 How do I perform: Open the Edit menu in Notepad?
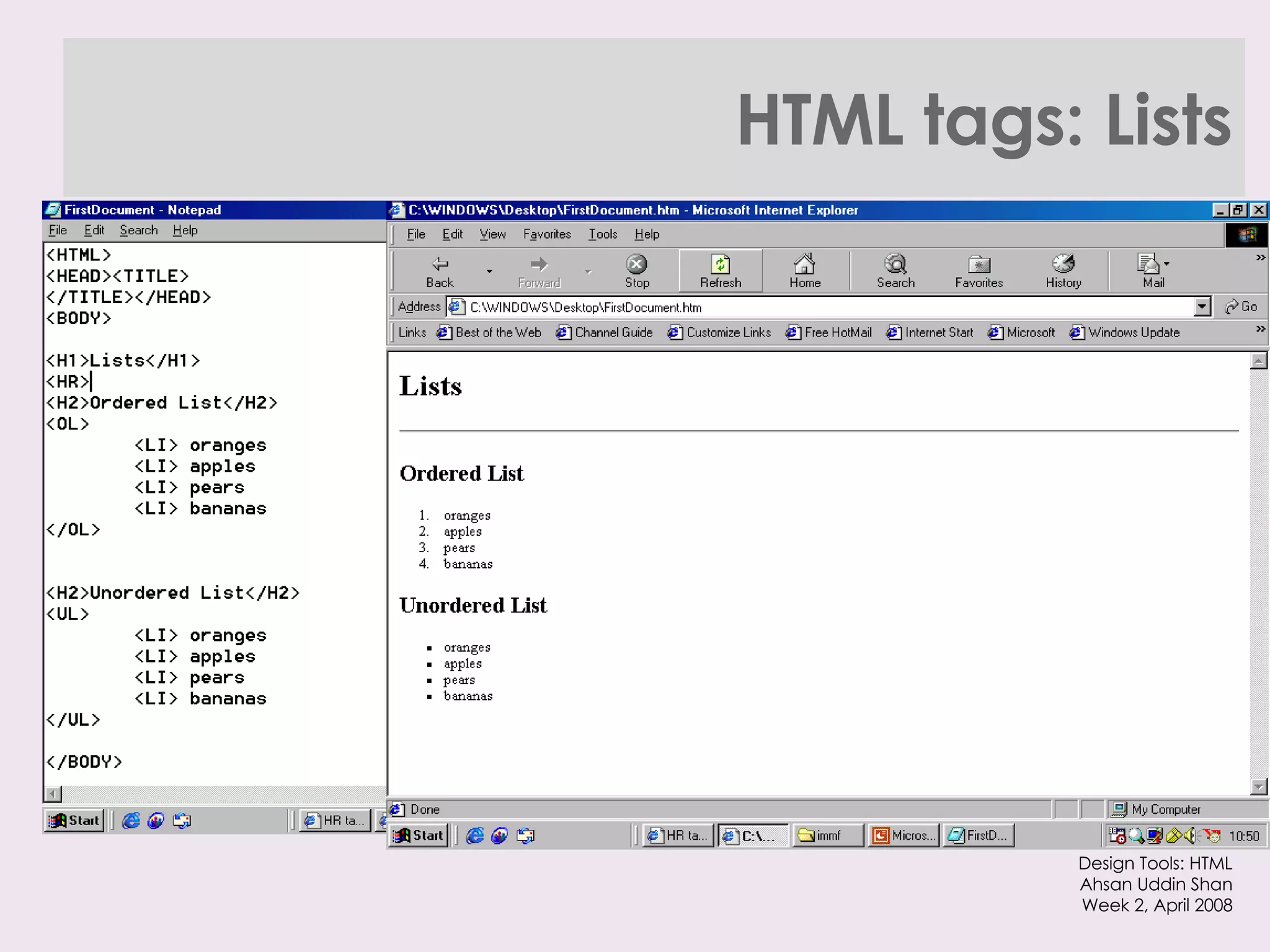click(94, 231)
